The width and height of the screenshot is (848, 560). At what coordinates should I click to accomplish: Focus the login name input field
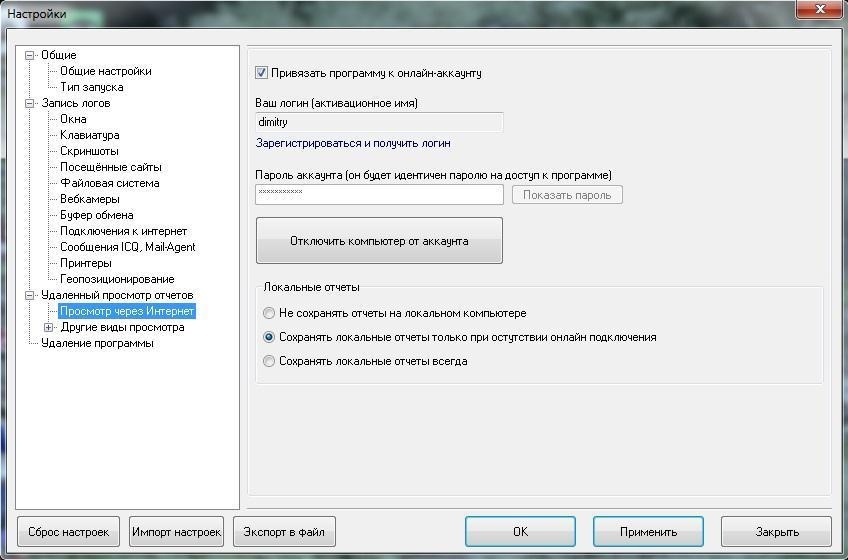[379, 122]
